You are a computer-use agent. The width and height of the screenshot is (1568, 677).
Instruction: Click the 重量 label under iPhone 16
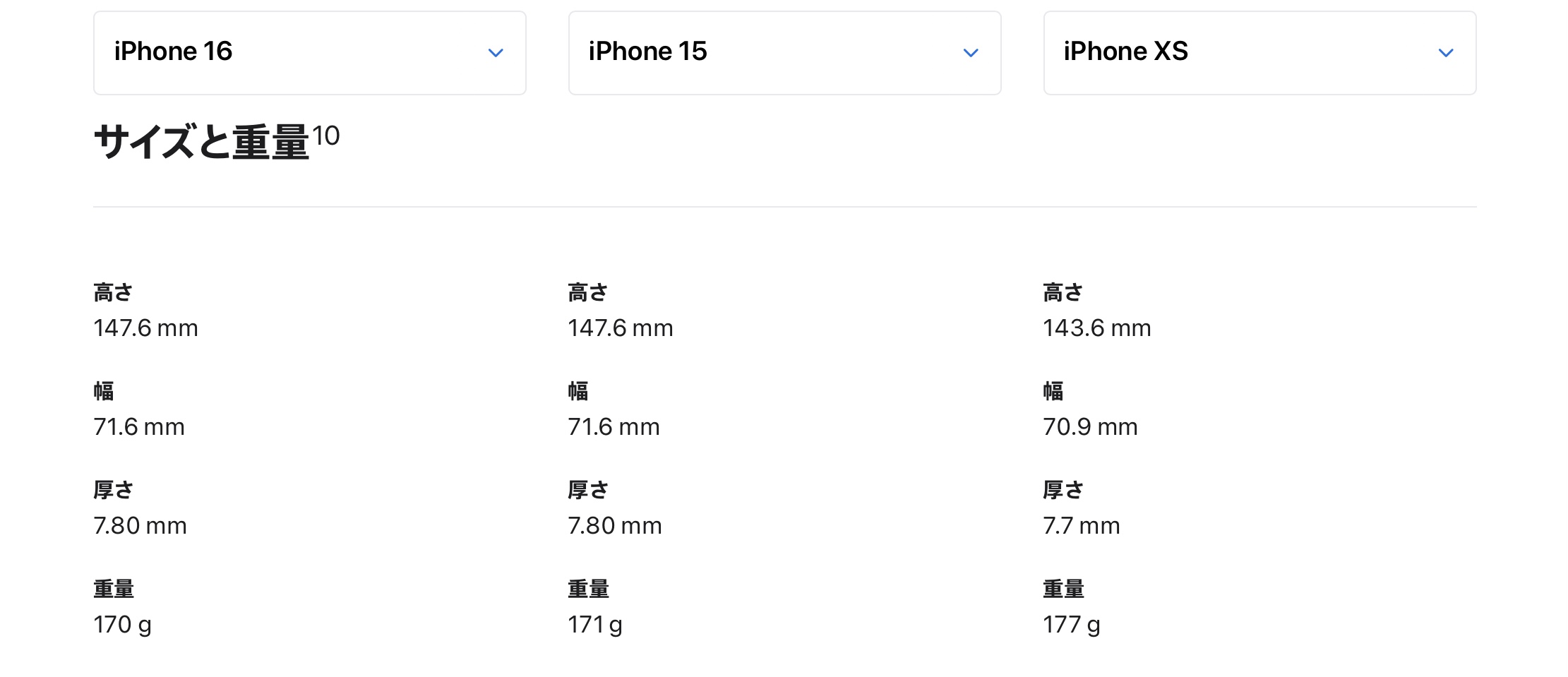pos(113,589)
